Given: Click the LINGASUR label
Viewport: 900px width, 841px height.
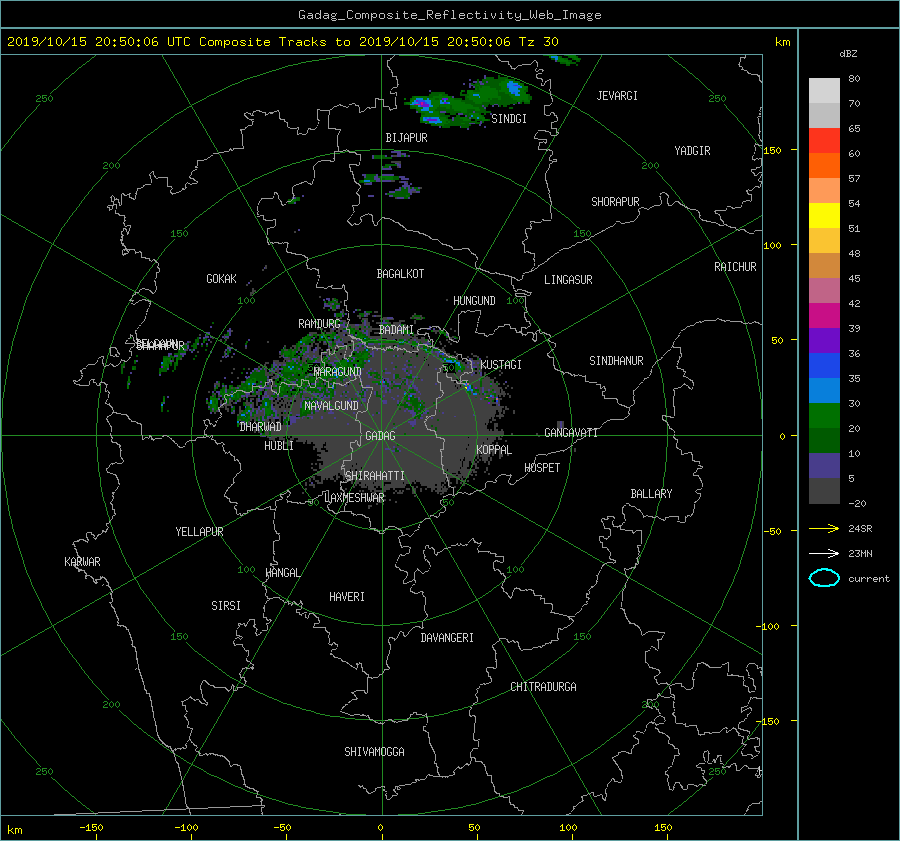Looking at the screenshot, I should 568,280.
